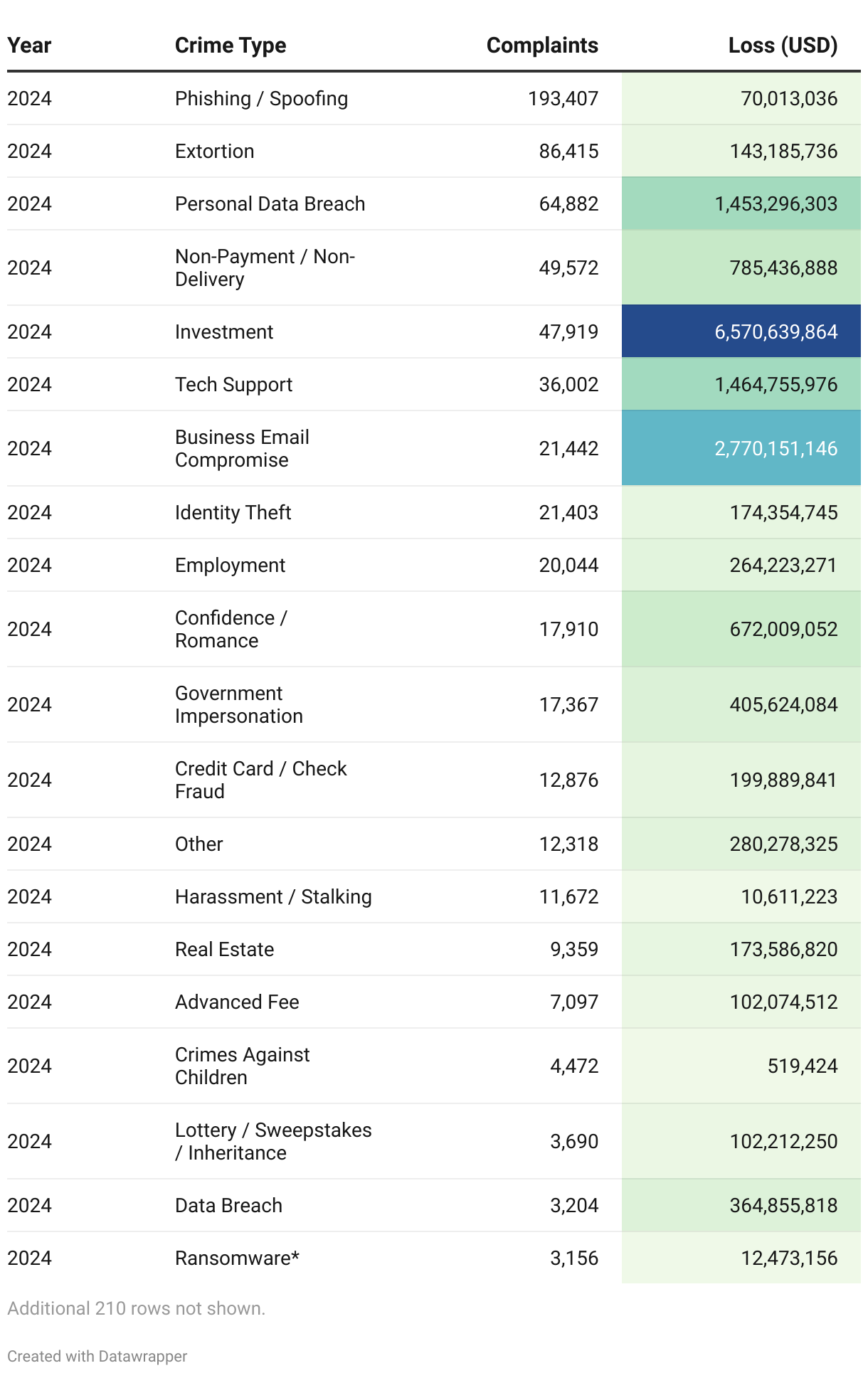Click the Year column header

(x=29, y=46)
